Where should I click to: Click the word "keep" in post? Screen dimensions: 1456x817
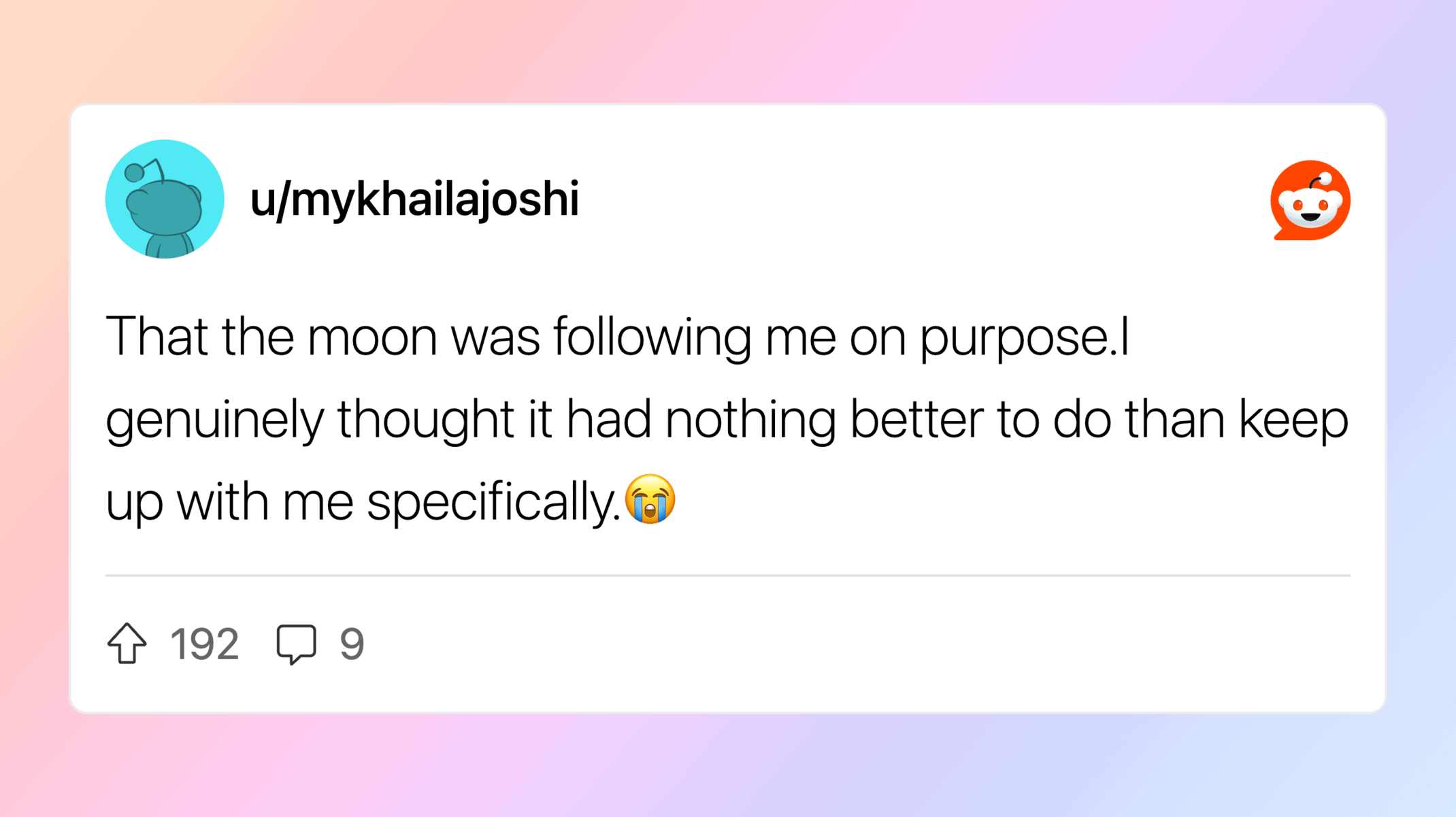click(x=1293, y=420)
